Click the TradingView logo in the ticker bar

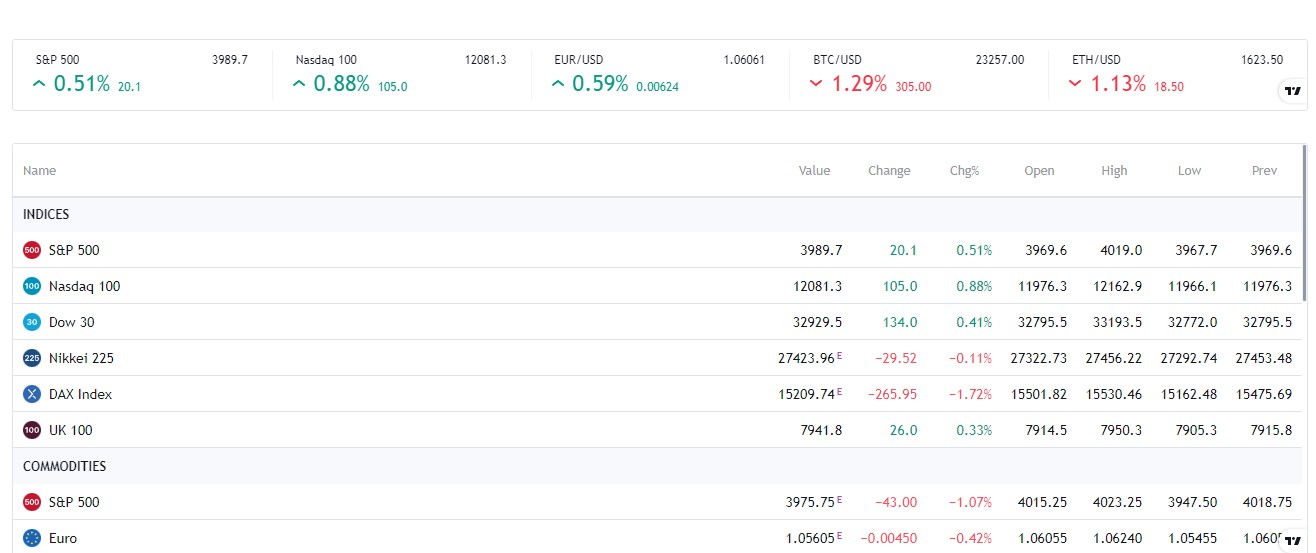(x=1292, y=91)
